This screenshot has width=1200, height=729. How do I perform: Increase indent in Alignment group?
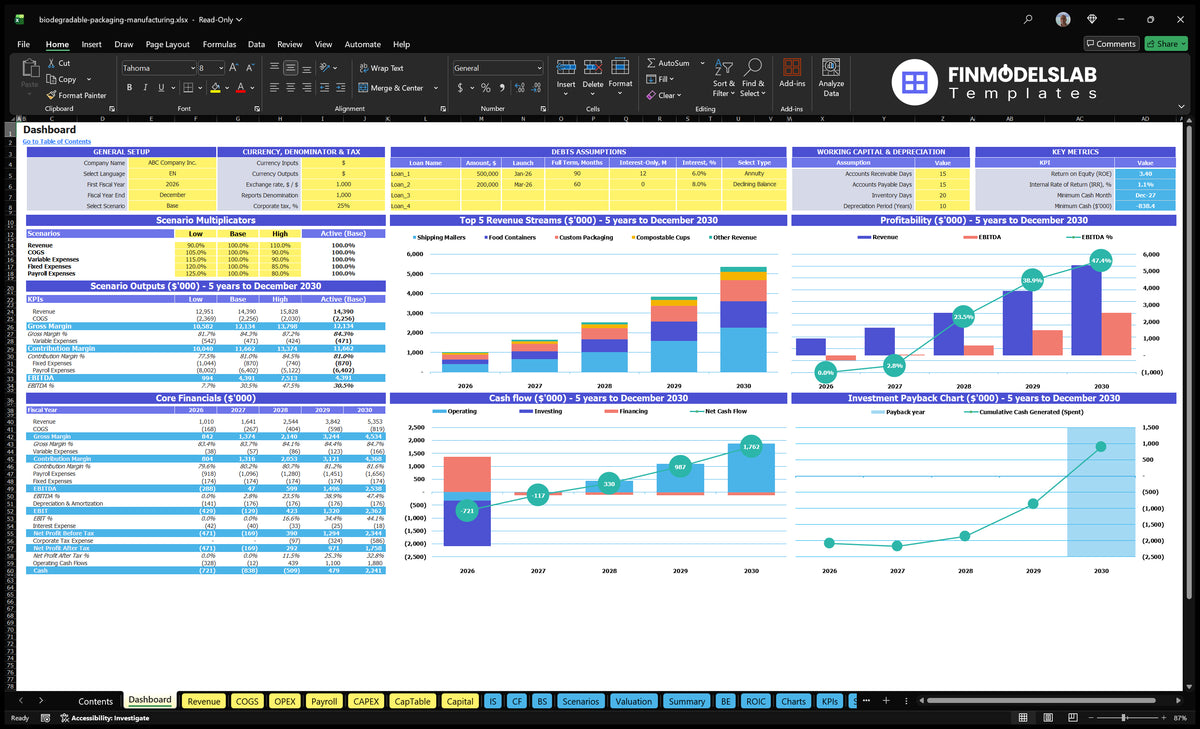341,88
